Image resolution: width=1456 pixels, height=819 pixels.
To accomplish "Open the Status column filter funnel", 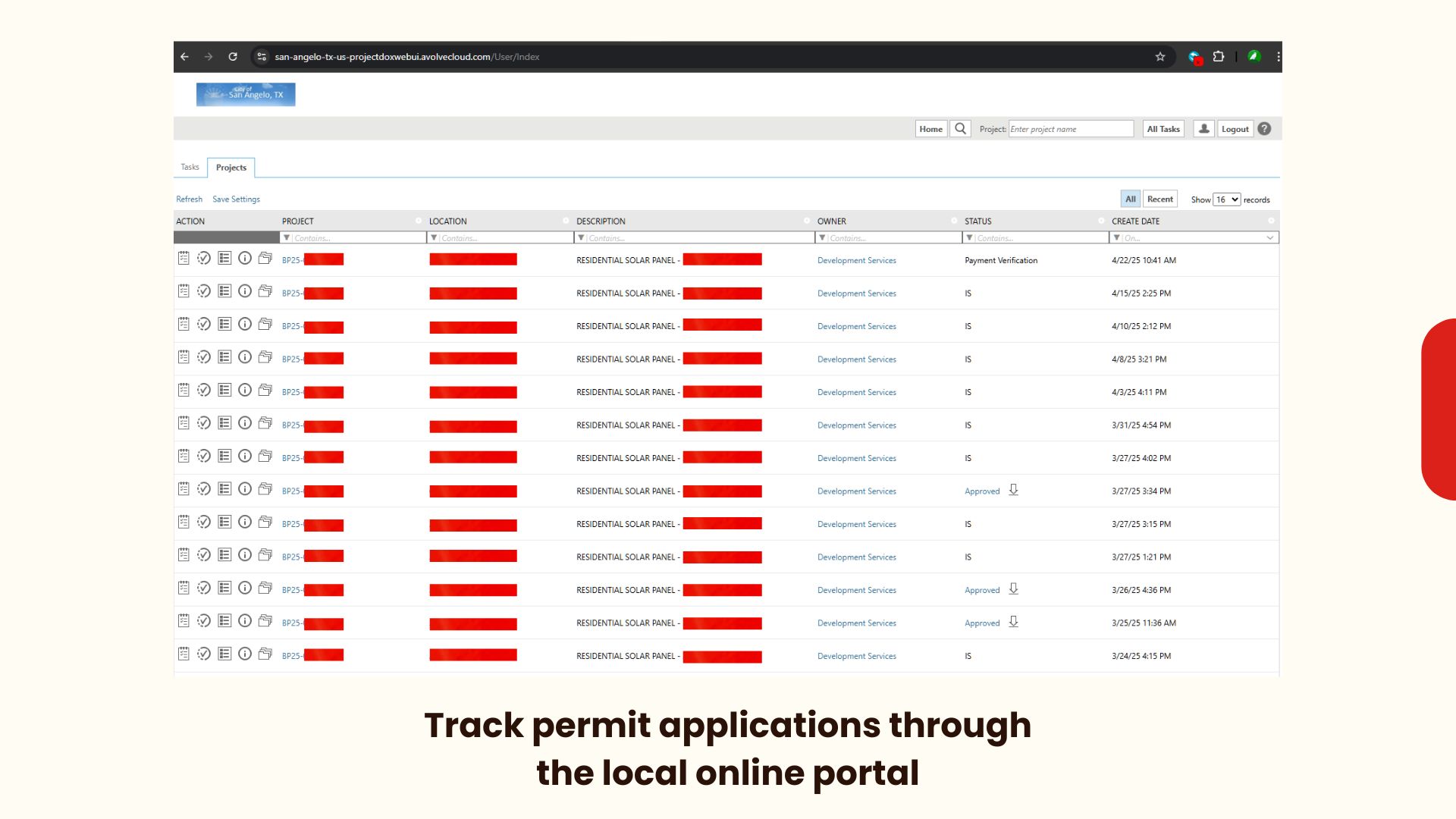I will pos(969,238).
